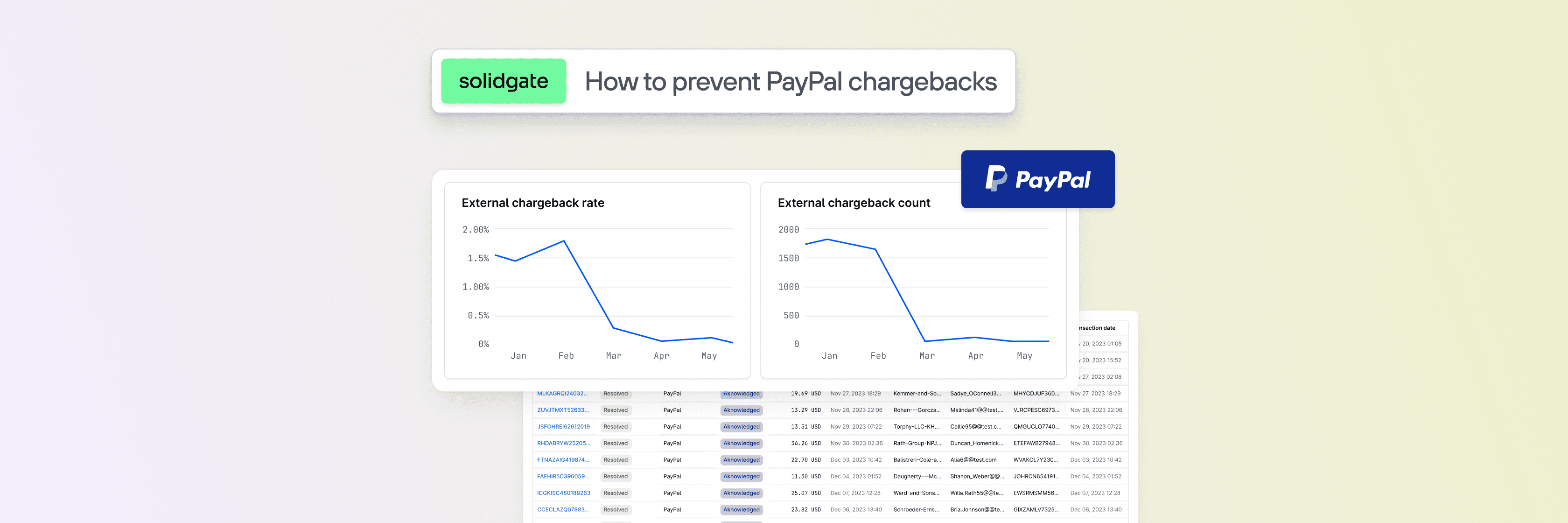Click the PayPal logo card

[x=1038, y=179]
